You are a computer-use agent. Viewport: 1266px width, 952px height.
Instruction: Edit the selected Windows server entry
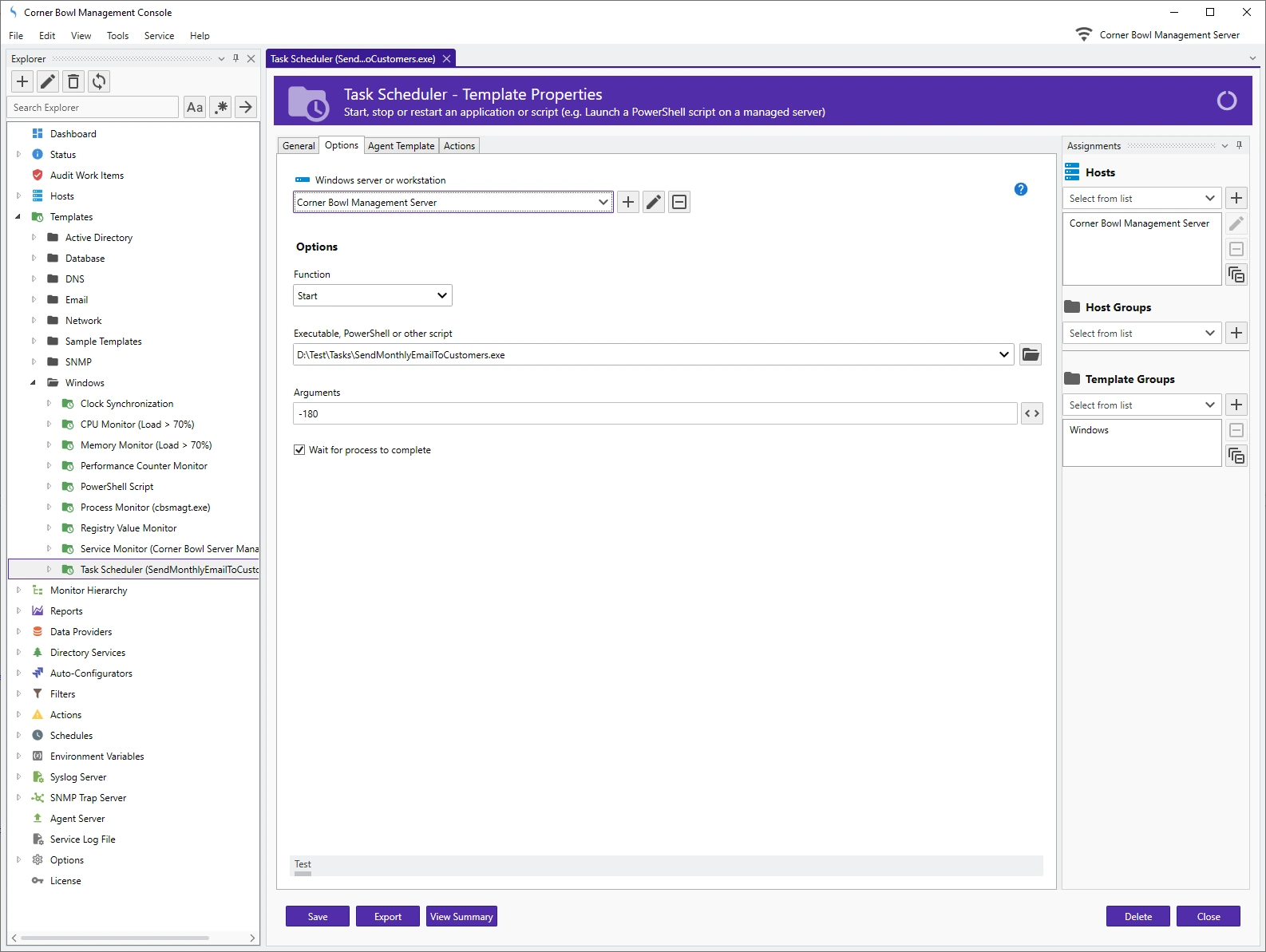pyautogui.click(x=654, y=203)
